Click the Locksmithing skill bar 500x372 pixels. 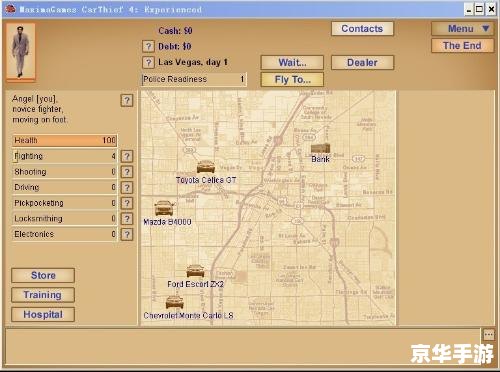pyautogui.click(x=65, y=219)
